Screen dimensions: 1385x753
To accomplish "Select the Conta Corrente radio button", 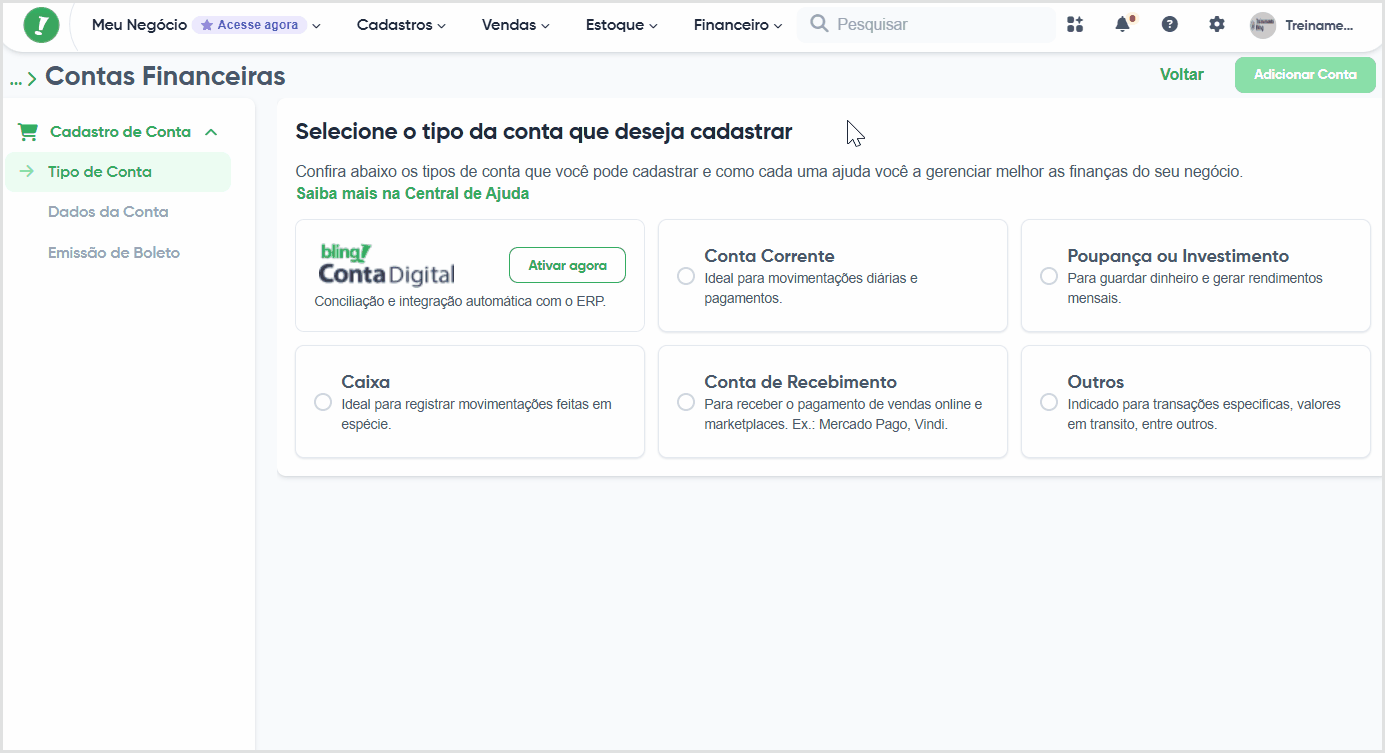I will (686, 276).
